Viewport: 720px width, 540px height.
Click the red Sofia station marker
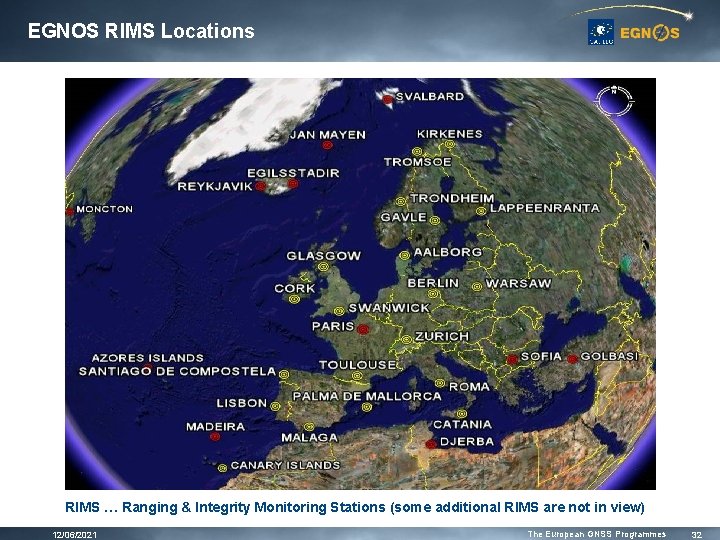(512, 360)
